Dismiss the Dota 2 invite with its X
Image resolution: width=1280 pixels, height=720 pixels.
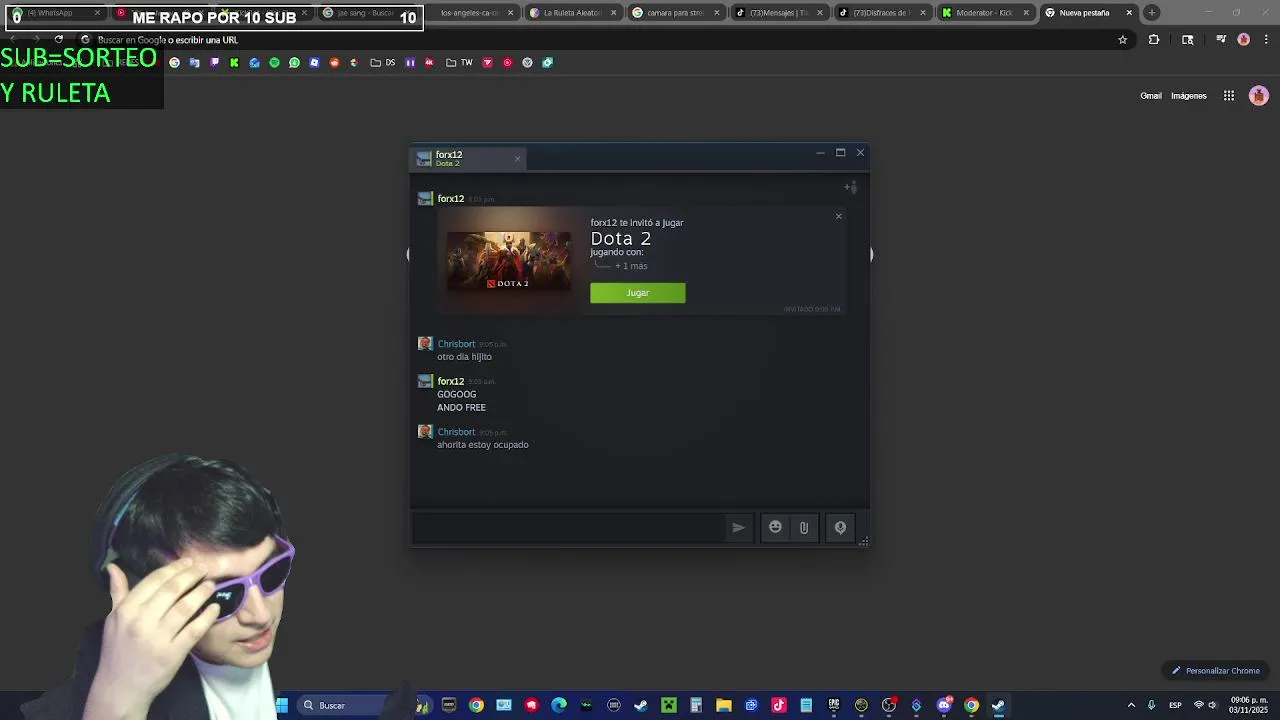pyautogui.click(x=838, y=217)
